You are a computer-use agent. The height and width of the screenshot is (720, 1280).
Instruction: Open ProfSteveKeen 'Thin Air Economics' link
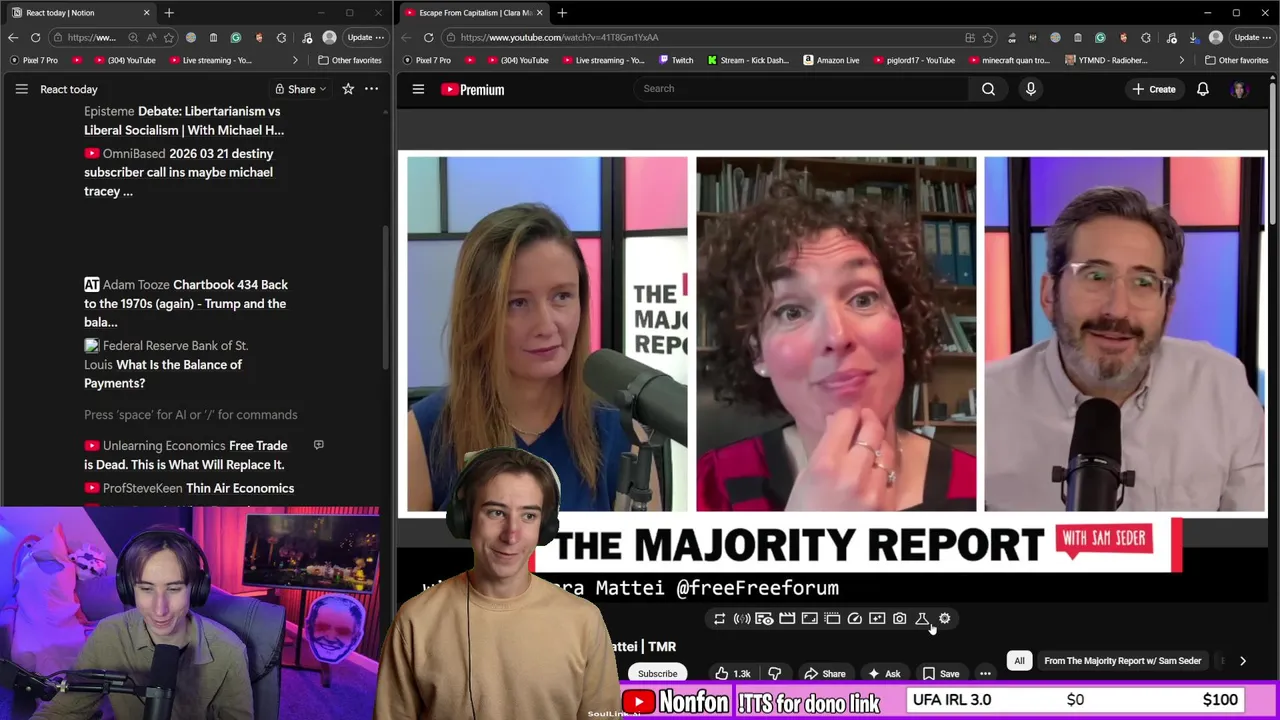tap(189, 488)
